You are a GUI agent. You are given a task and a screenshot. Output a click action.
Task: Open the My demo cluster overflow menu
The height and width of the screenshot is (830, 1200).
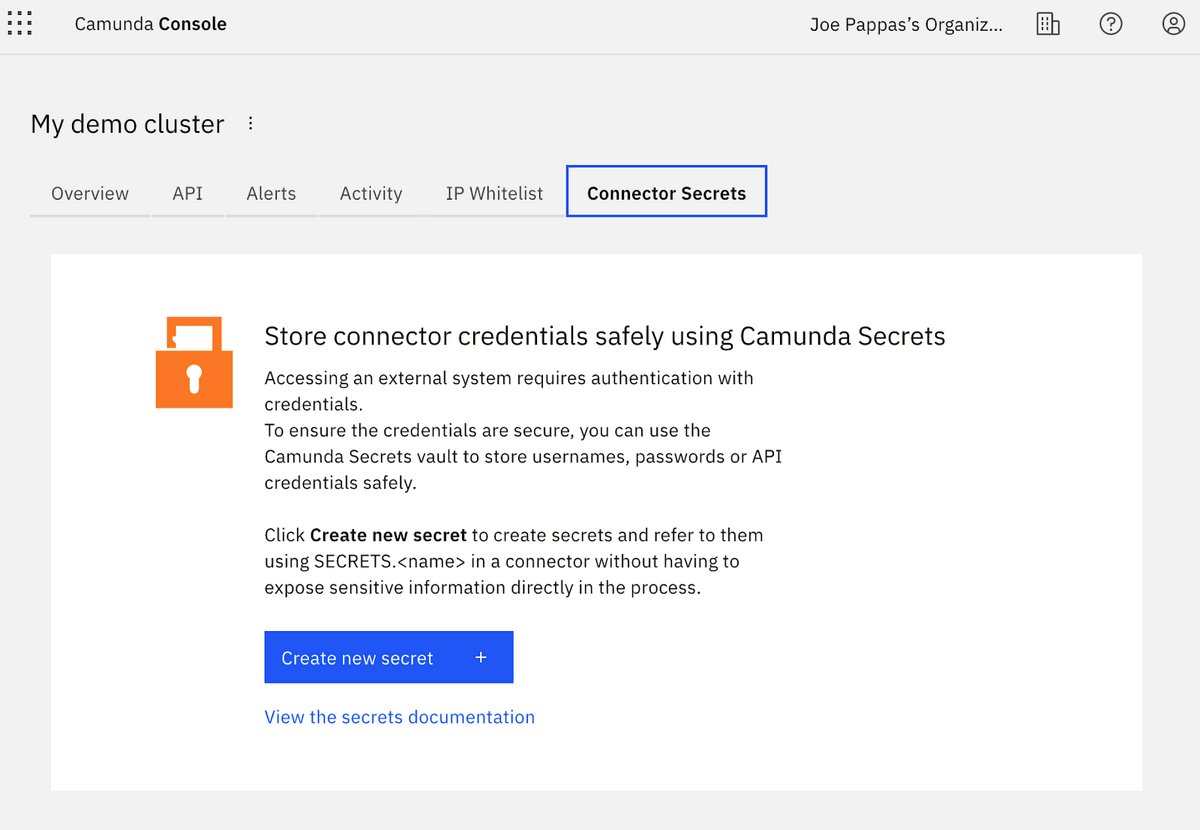[249, 122]
